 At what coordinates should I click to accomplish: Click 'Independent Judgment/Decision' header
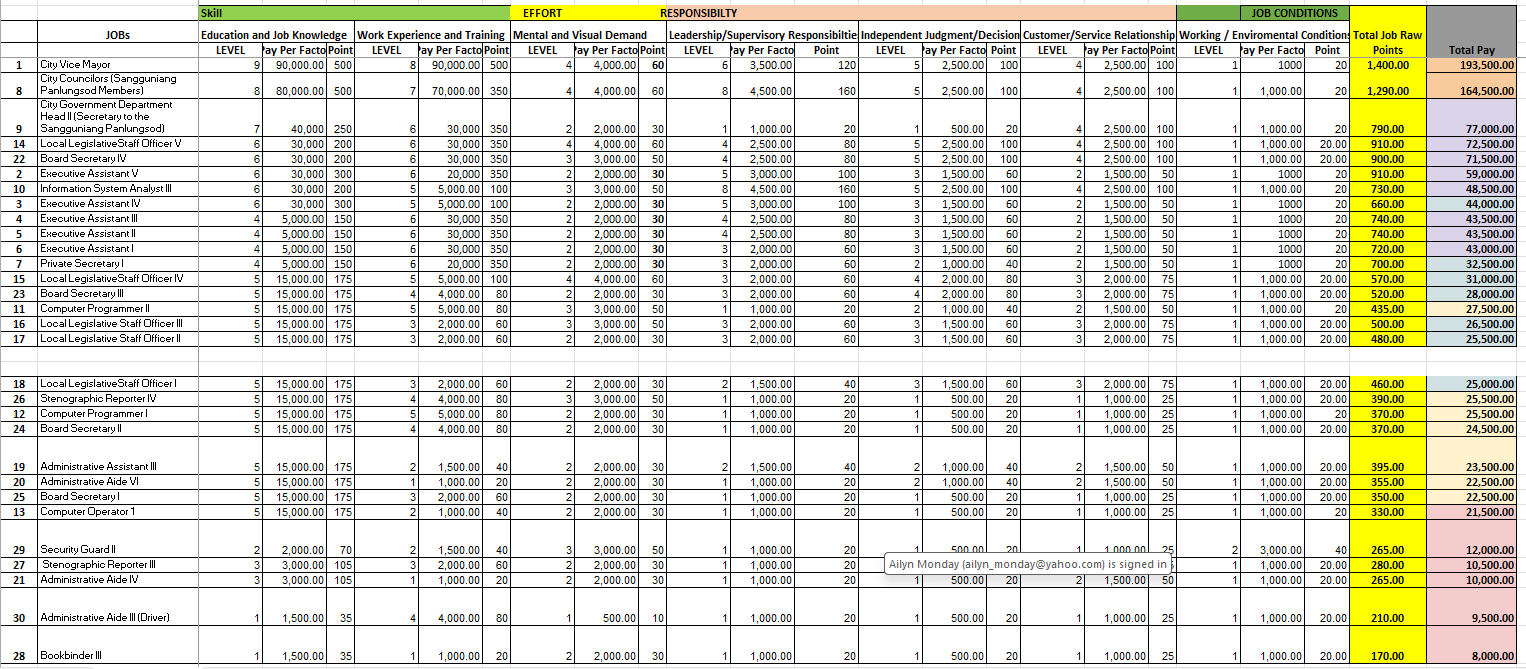click(x=940, y=35)
